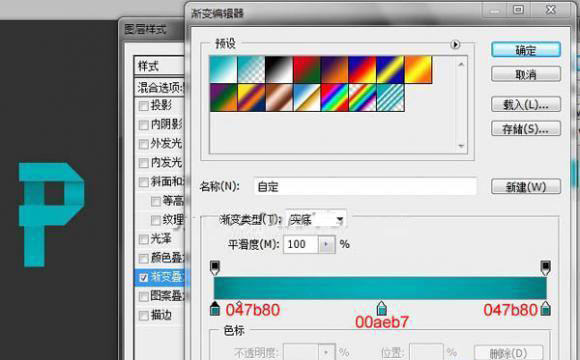Enable the 颜色叠加 checkbox in layer style
This screenshot has height=360, width=580.
click(144, 258)
